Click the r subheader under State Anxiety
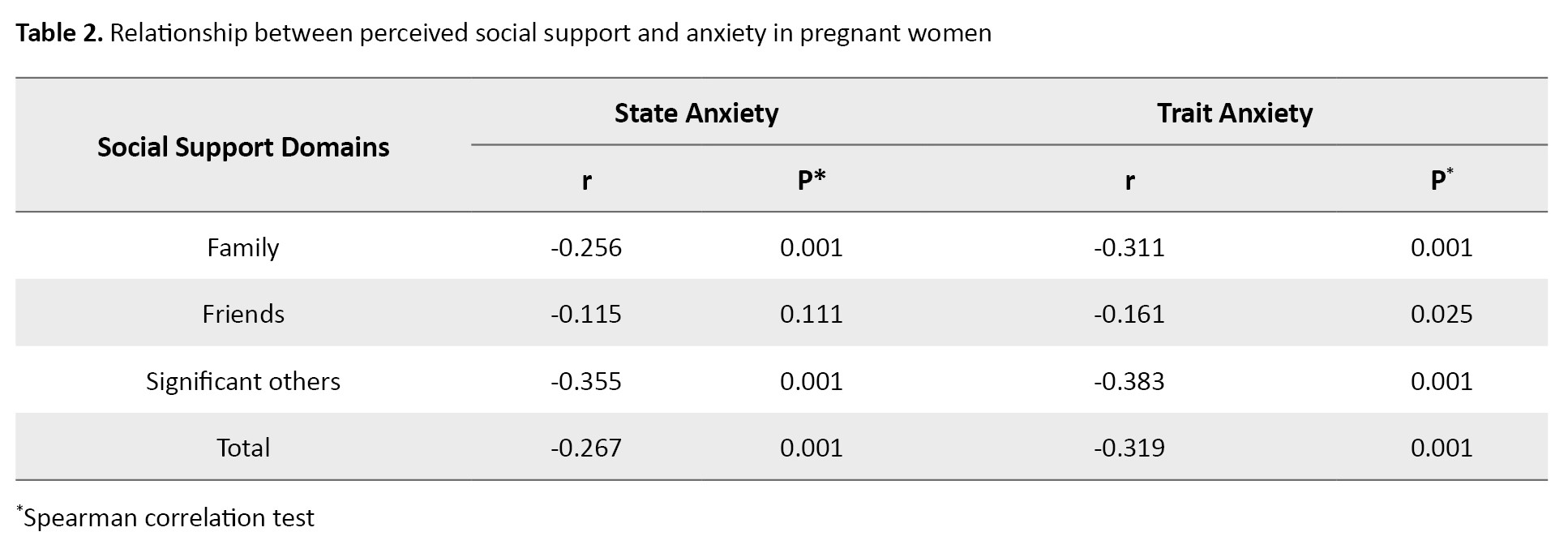1568x549 pixels. 586,180
